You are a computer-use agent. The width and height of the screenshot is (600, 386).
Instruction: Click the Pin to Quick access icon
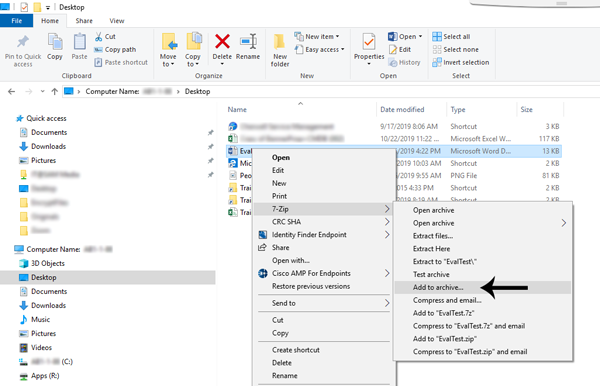(x=23, y=41)
